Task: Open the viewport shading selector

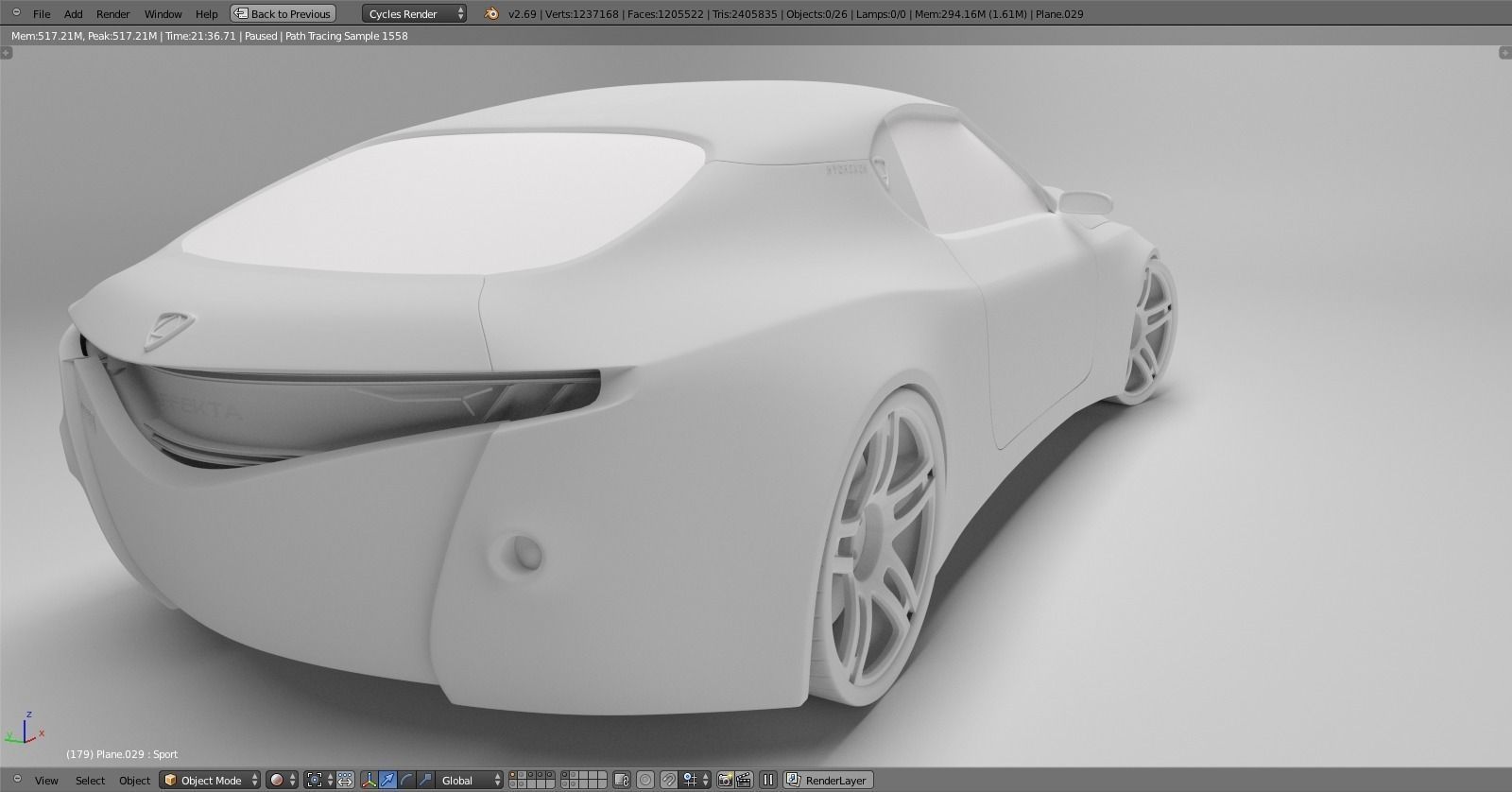Action: pyautogui.click(x=282, y=781)
